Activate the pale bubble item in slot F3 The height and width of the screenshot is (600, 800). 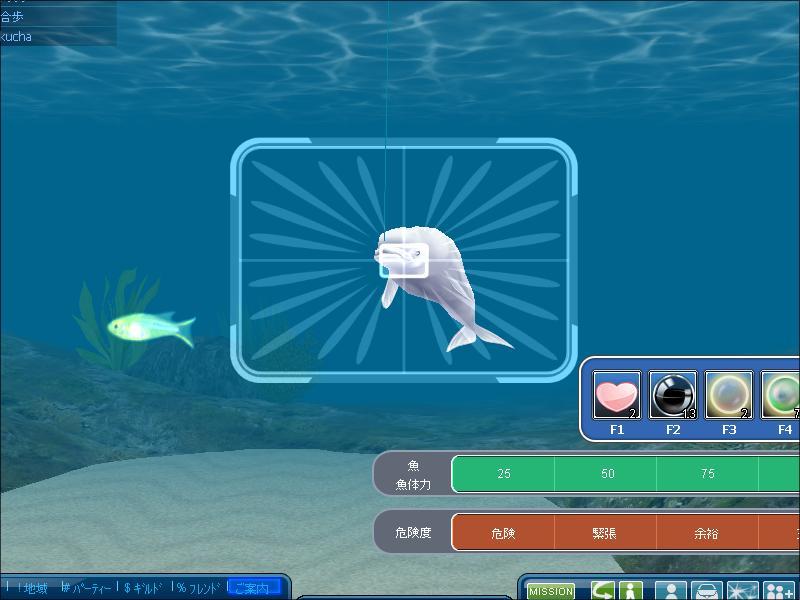point(728,396)
